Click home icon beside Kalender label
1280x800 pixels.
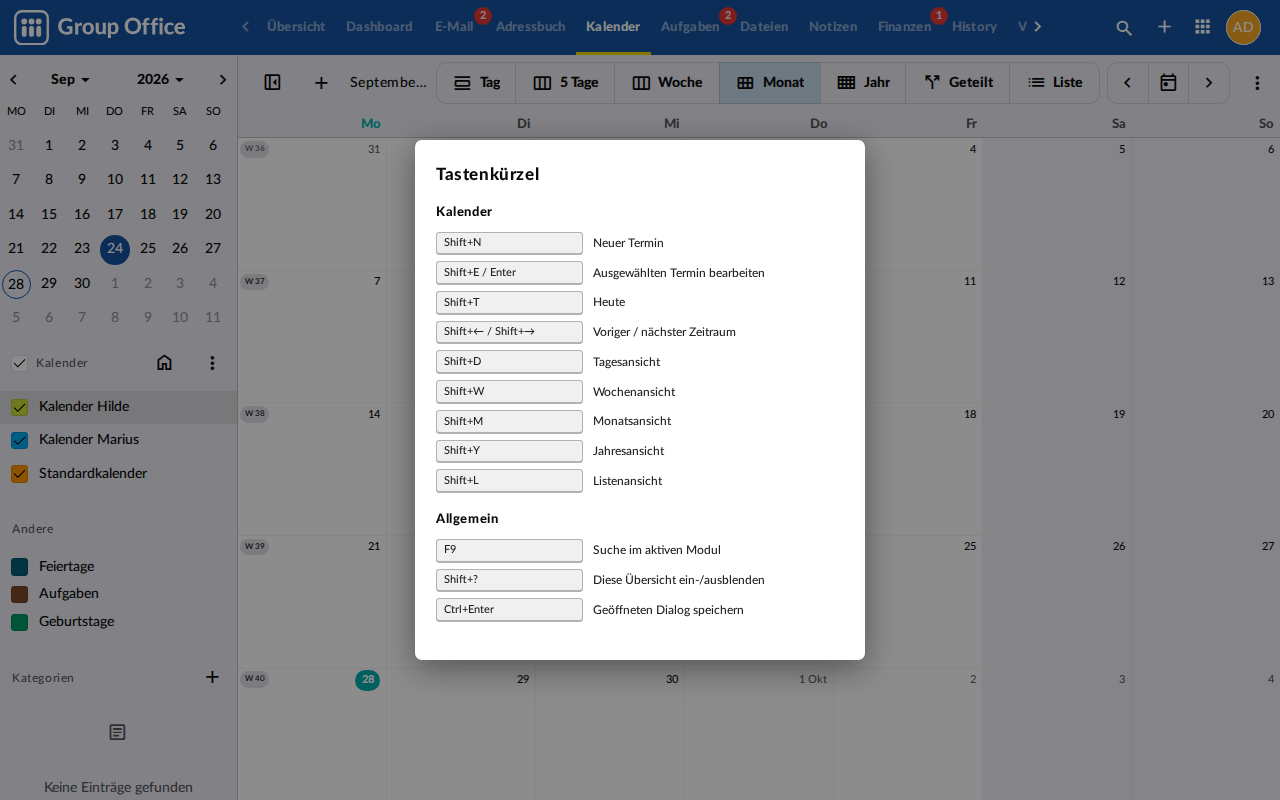coord(165,362)
